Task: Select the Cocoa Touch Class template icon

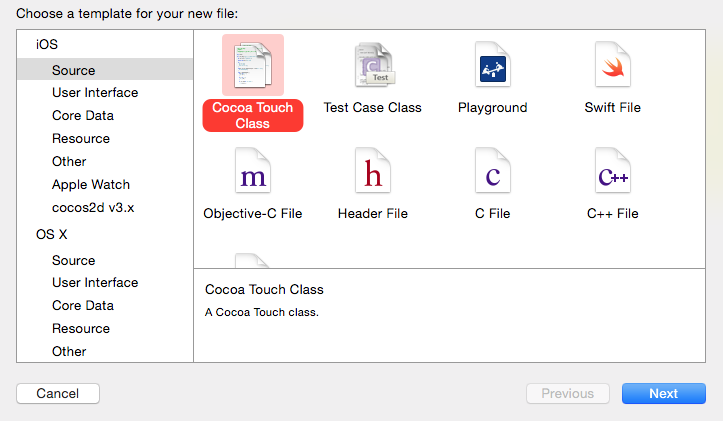Action: 253,65
